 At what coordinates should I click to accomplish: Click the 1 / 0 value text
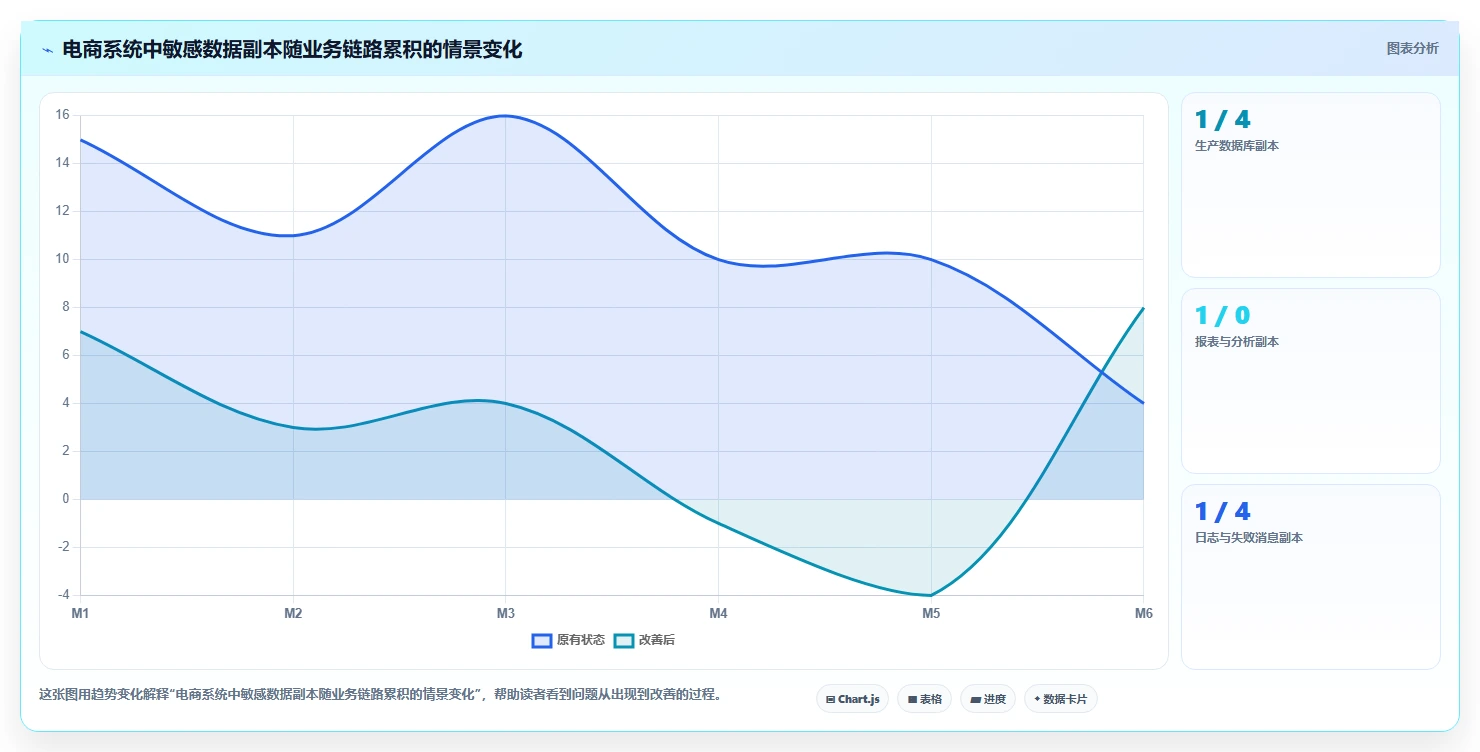(1222, 316)
